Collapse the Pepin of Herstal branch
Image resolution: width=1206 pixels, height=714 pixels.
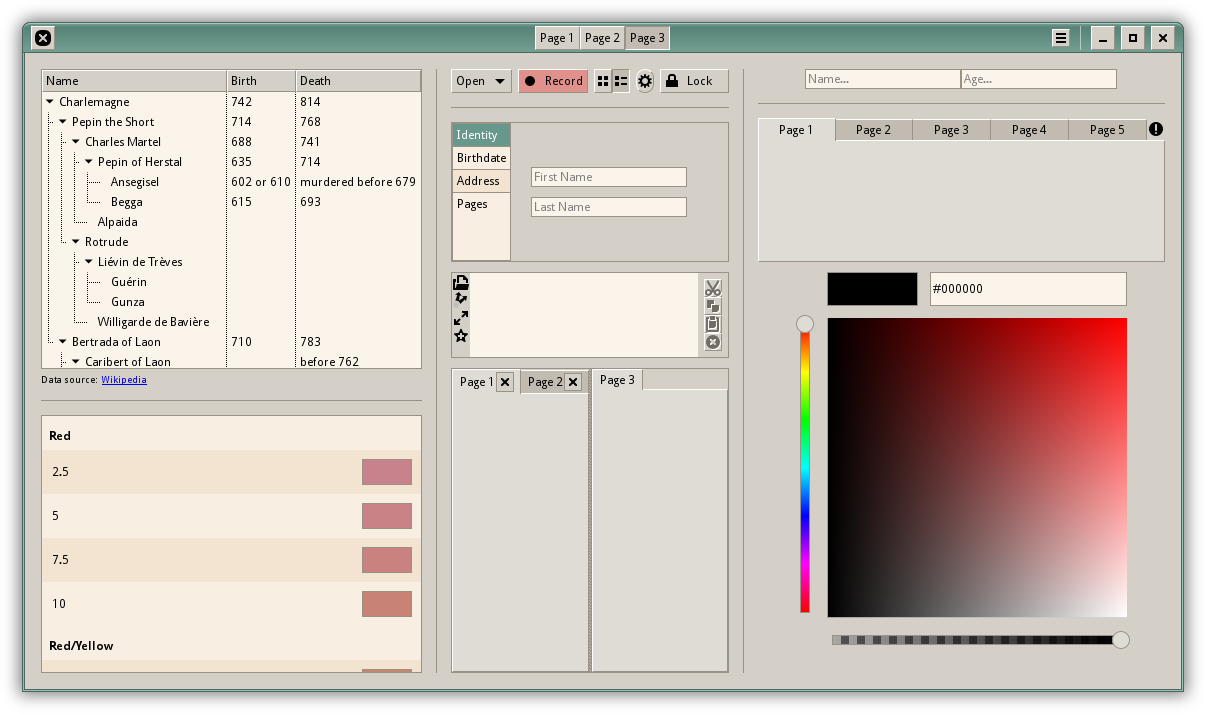pyautogui.click(x=89, y=162)
